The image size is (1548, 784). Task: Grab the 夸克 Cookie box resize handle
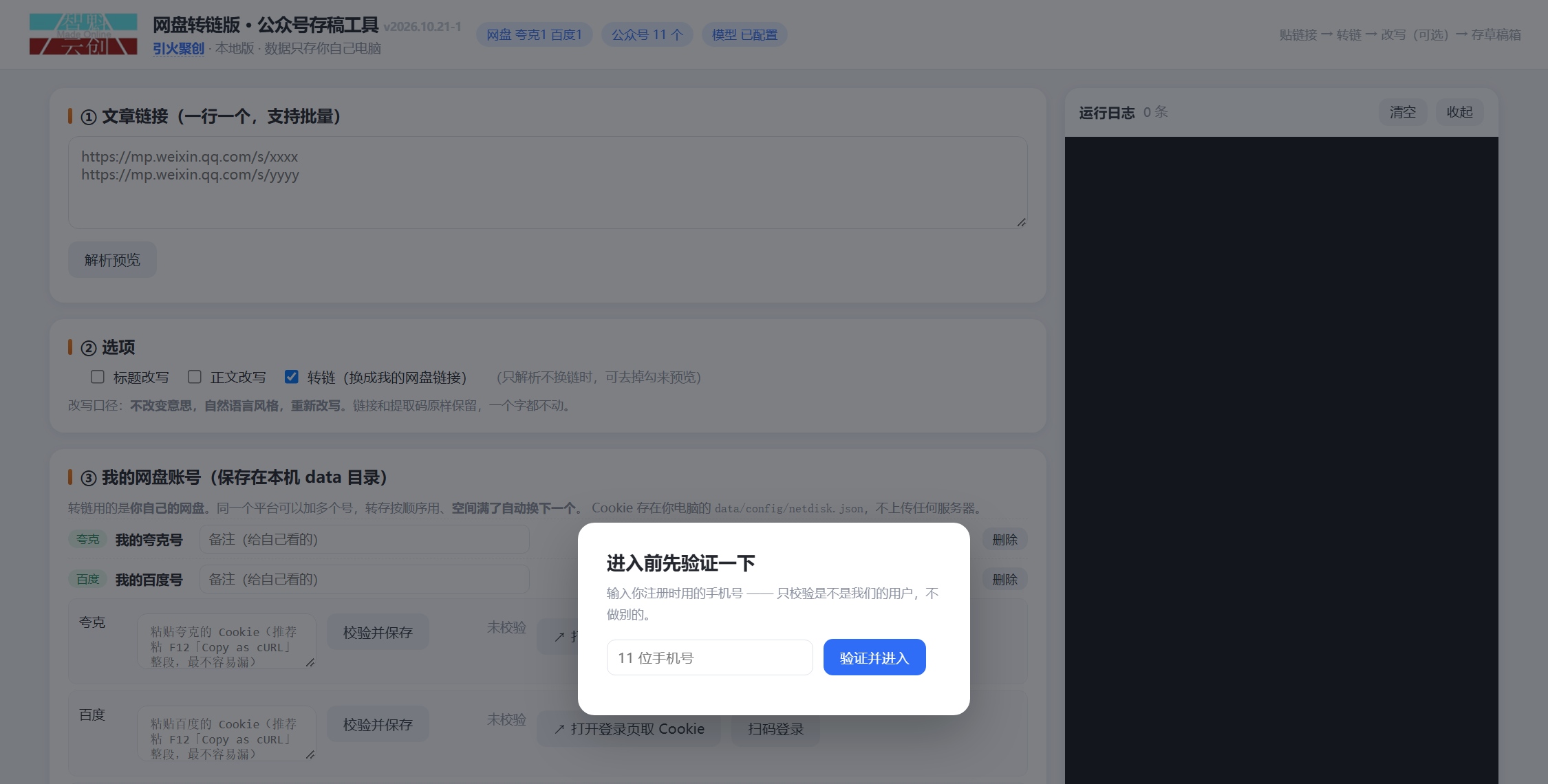click(x=310, y=662)
